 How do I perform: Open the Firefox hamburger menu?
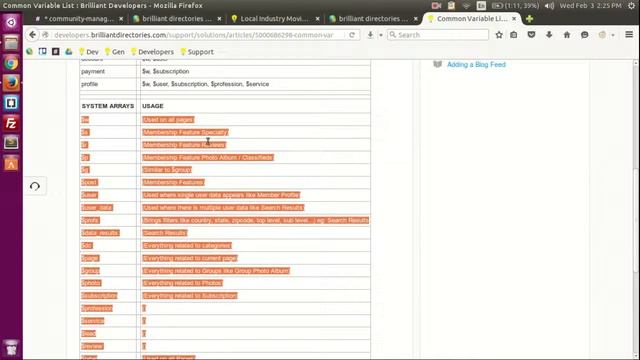[x=629, y=35]
